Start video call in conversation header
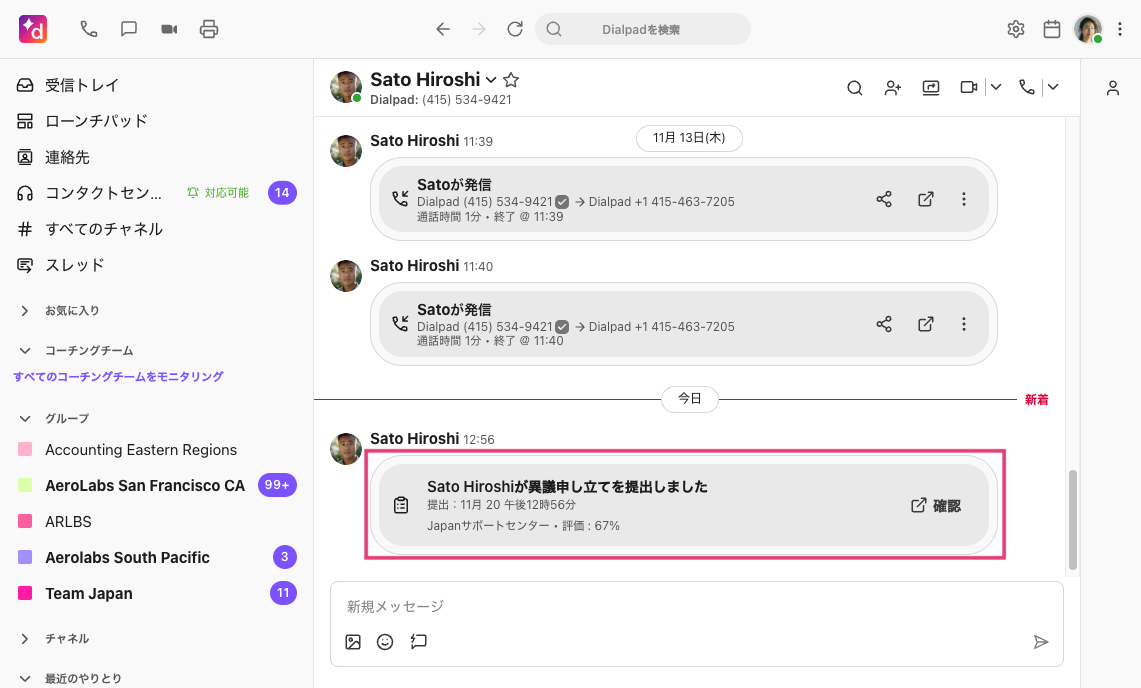Image resolution: width=1141 pixels, height=688 pixels. tap(969, 87)
